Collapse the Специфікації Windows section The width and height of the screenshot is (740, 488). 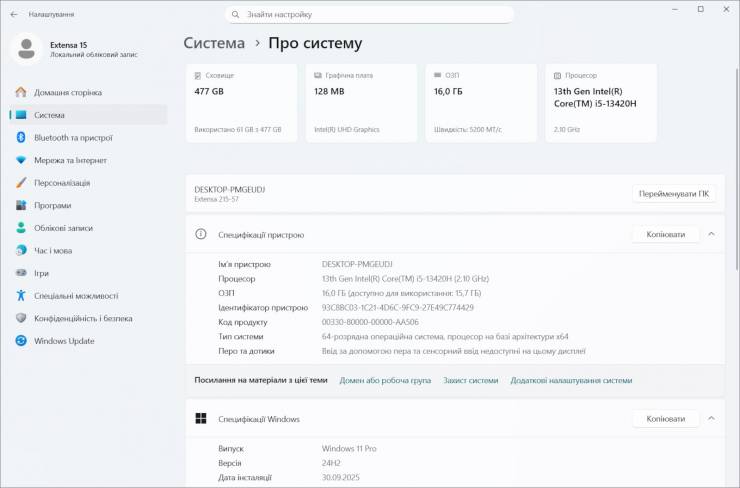pos(711,418)
